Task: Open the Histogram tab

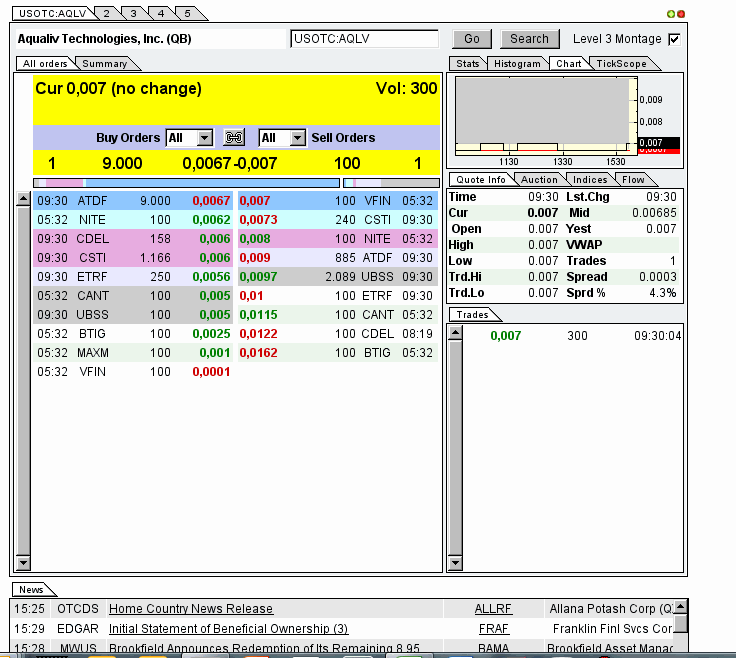Action: pos(517,64)
